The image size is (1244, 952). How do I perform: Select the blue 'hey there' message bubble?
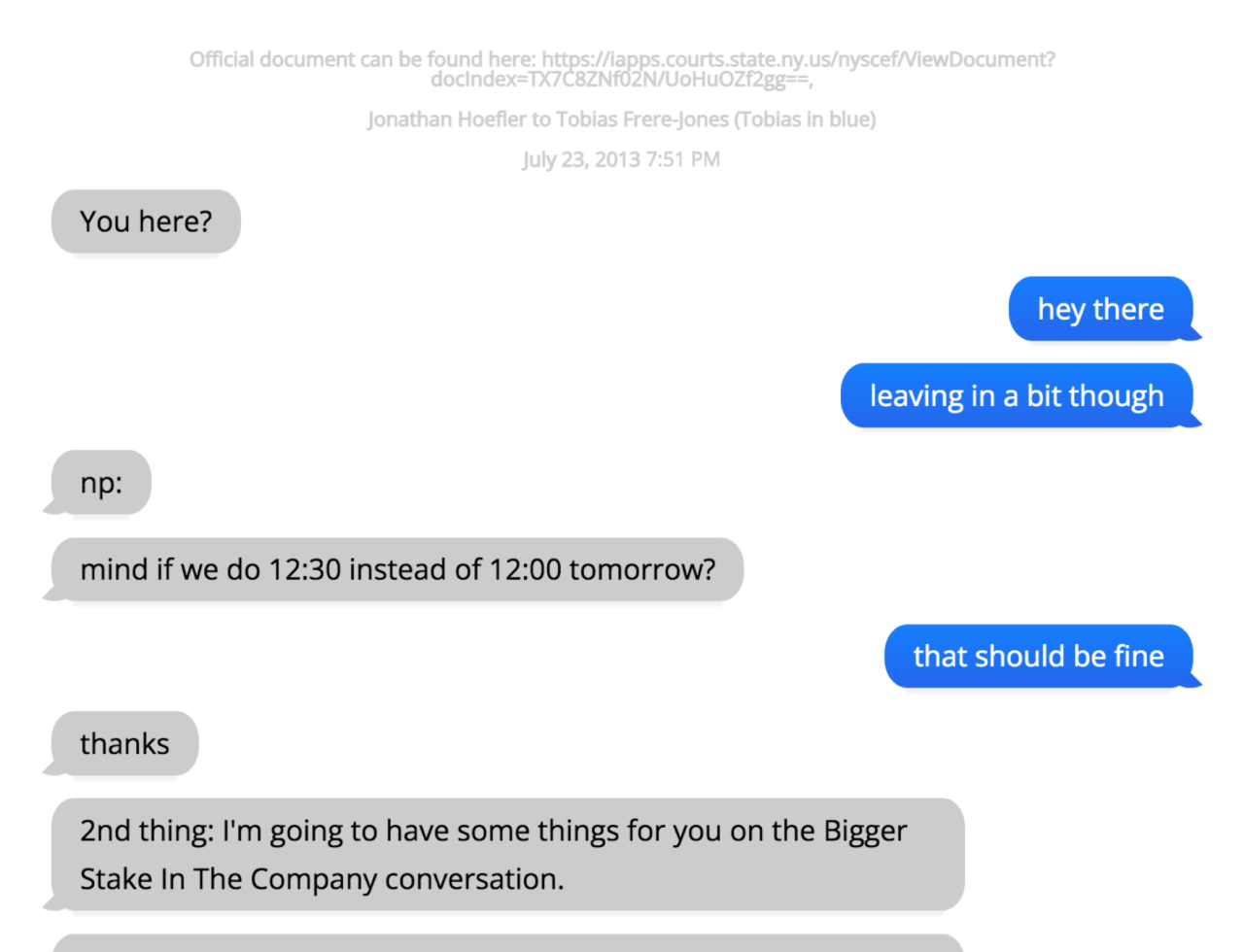(x=1100, y=309)
